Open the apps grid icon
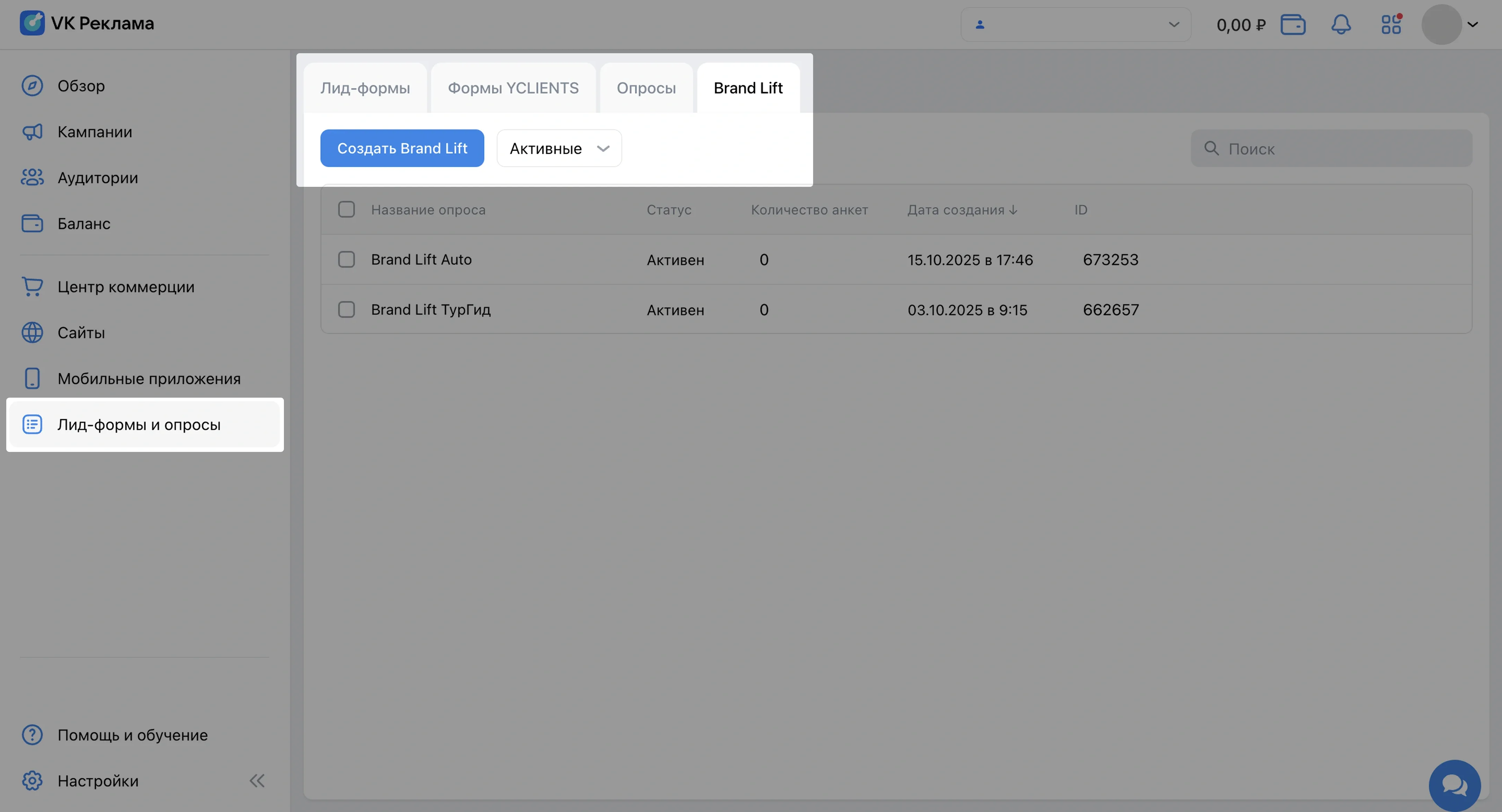This screenshot has height=812, width=1502. 1391,24
